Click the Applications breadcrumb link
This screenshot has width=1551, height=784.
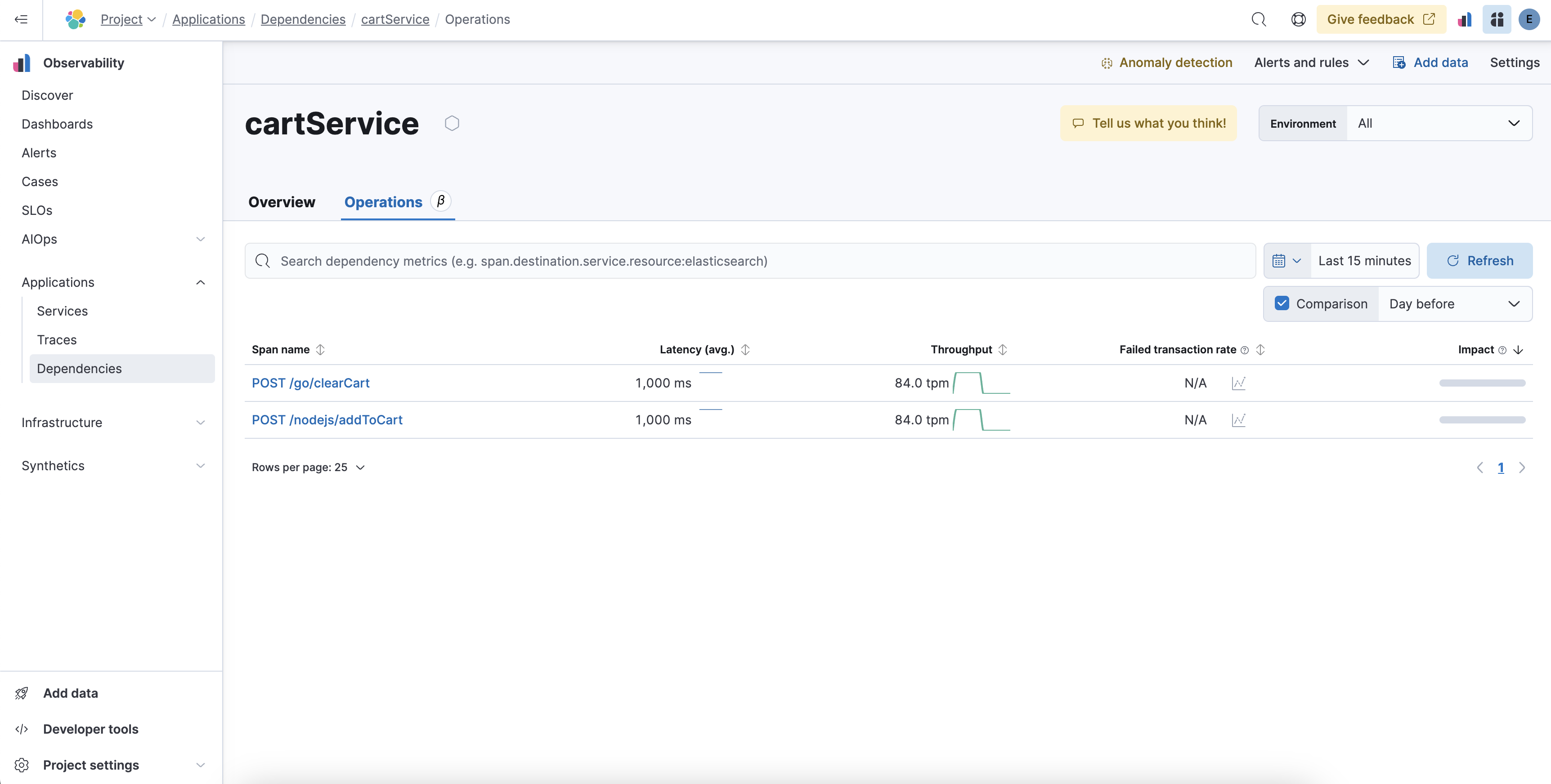pyautogui.click(x=208, y=19)
